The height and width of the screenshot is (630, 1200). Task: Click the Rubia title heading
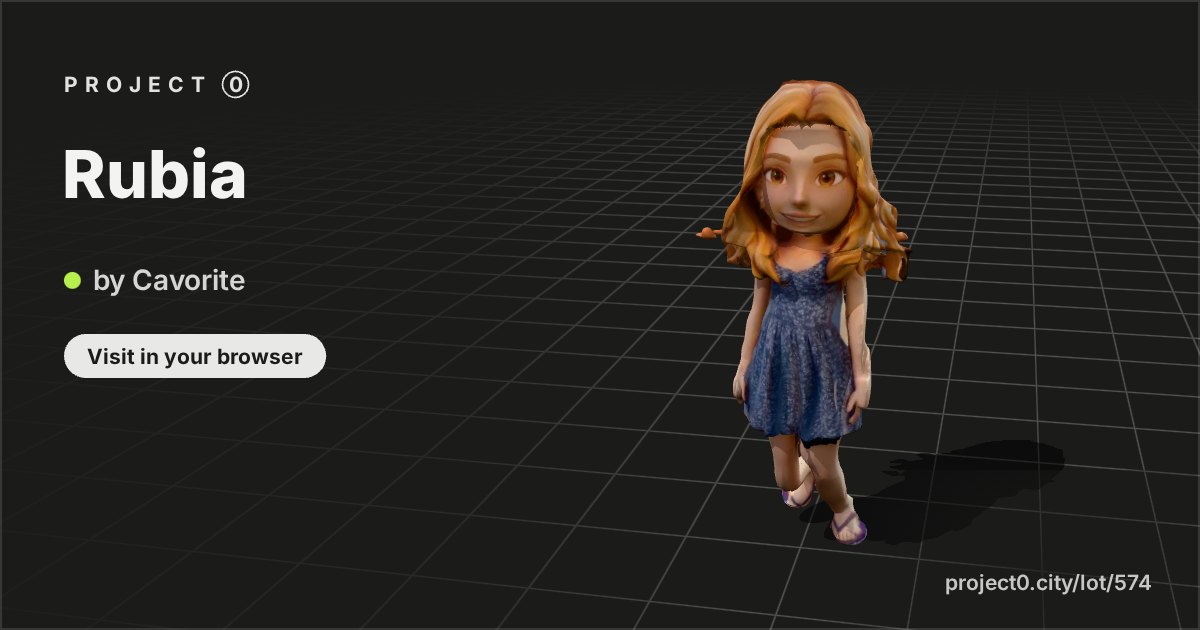coord(155,175)
